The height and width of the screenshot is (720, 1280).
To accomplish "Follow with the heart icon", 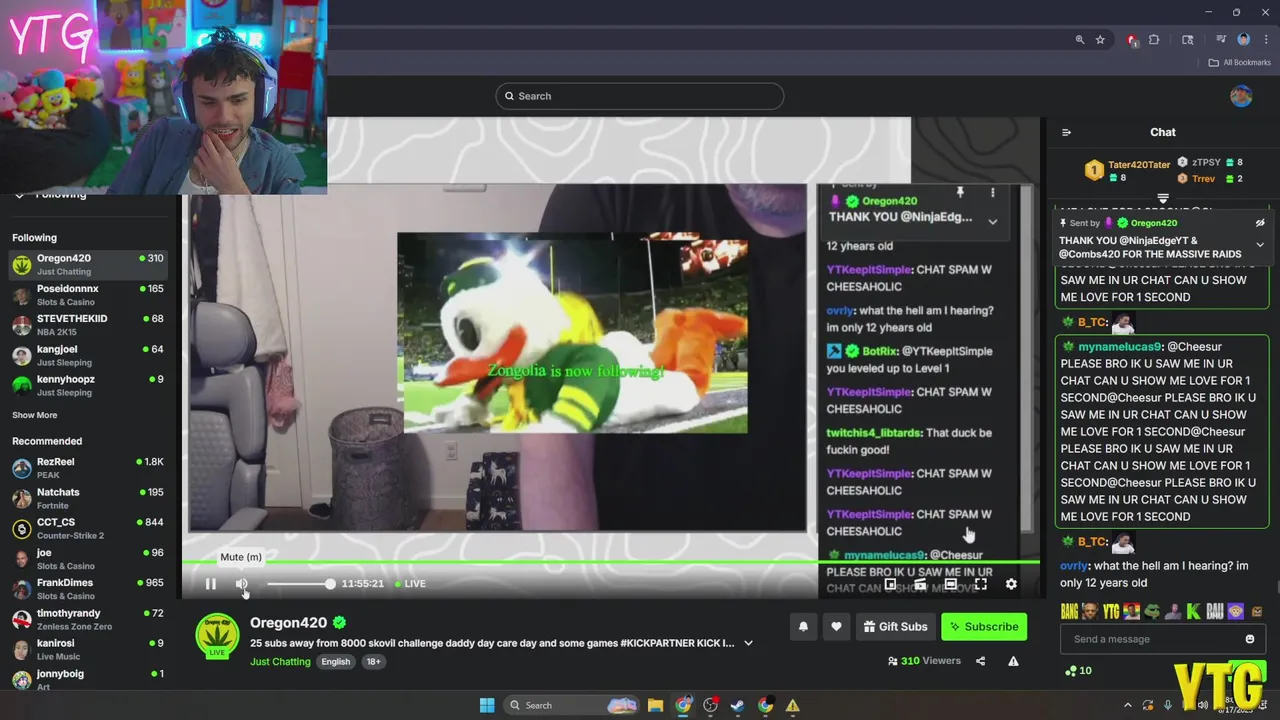I will click(836, 627).
